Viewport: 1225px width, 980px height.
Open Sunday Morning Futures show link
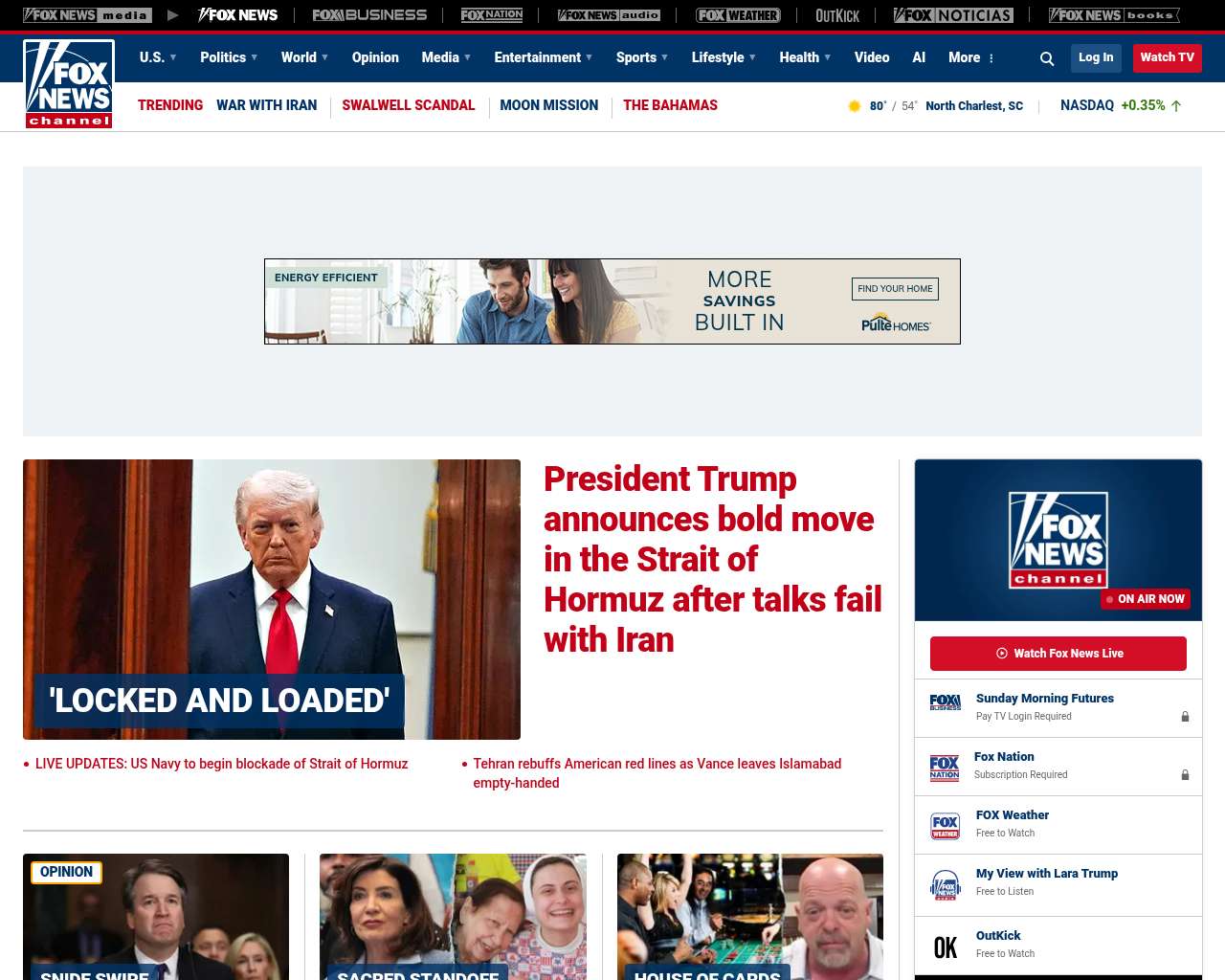[1045, 699]
